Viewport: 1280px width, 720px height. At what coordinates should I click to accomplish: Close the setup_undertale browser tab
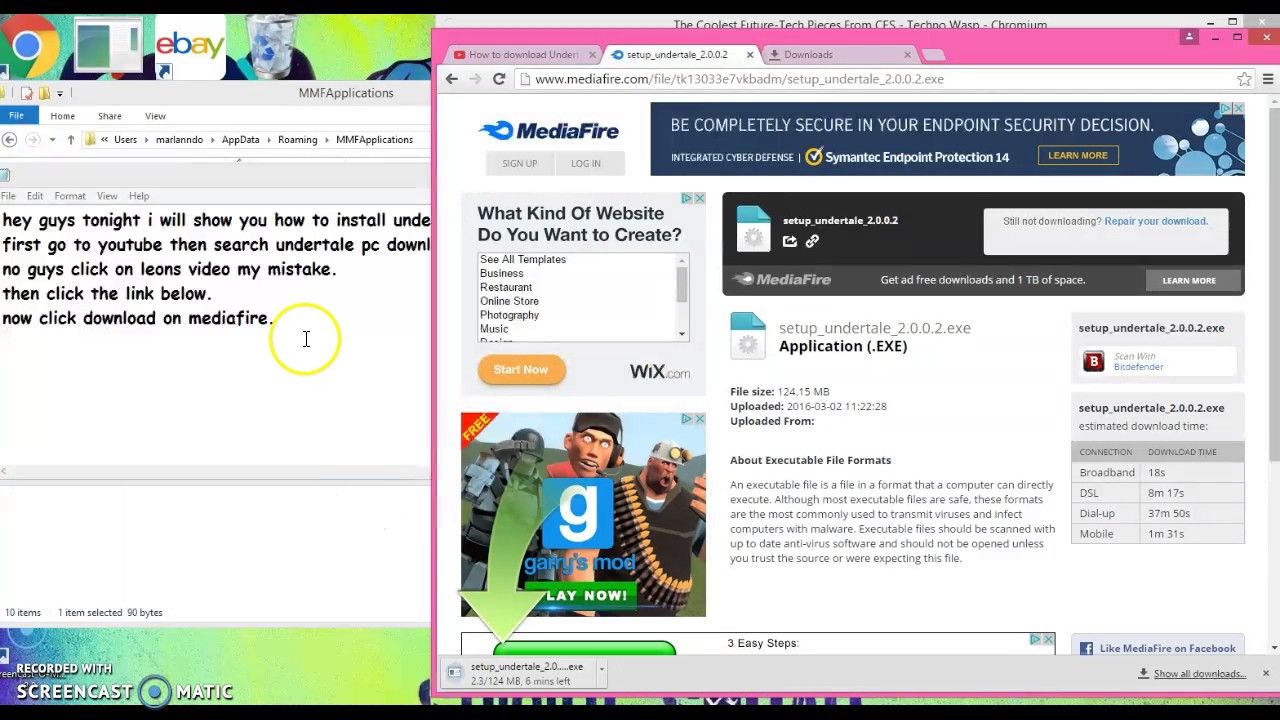pos(748,55)
